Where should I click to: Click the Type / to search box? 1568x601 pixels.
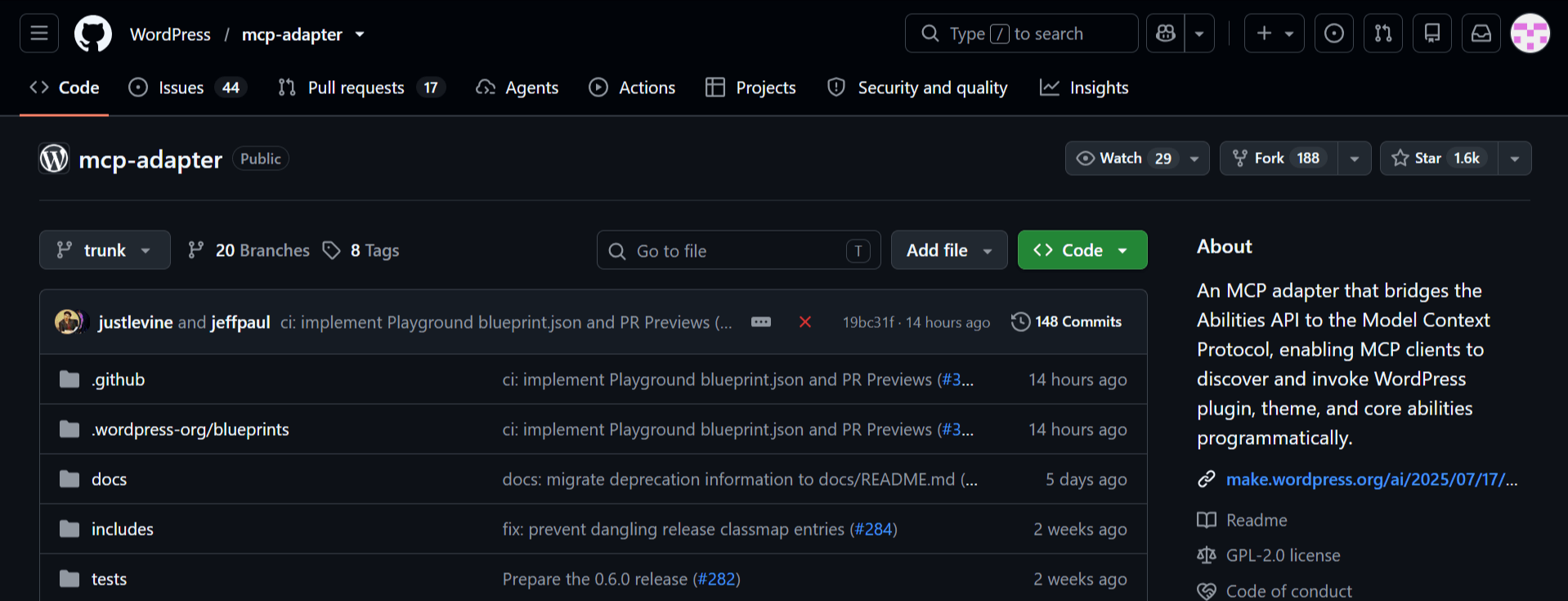[x=1022, y=34]
